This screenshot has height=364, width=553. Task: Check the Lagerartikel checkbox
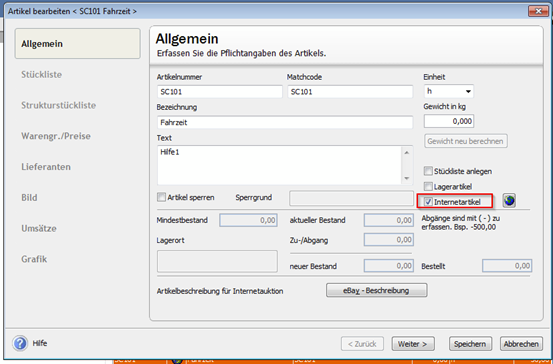(x=428, y=186)
